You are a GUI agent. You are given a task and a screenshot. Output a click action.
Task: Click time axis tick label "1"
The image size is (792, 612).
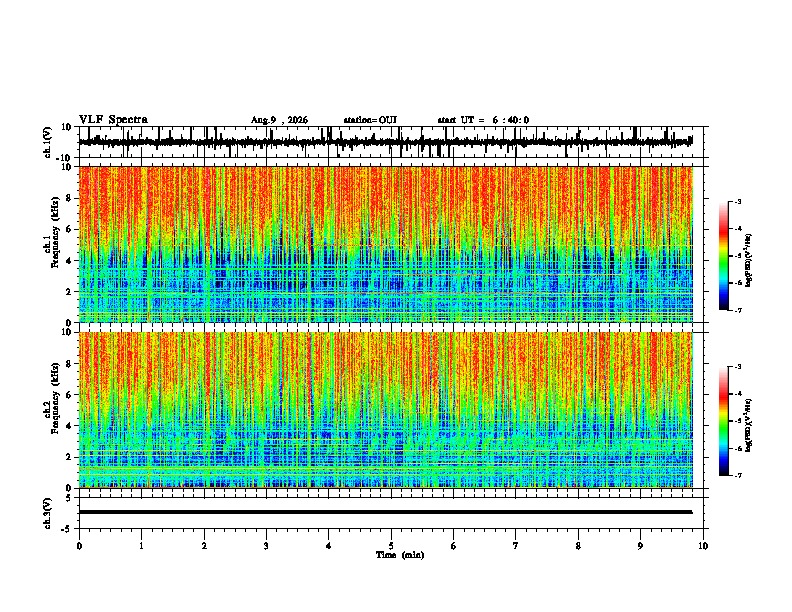141,546
